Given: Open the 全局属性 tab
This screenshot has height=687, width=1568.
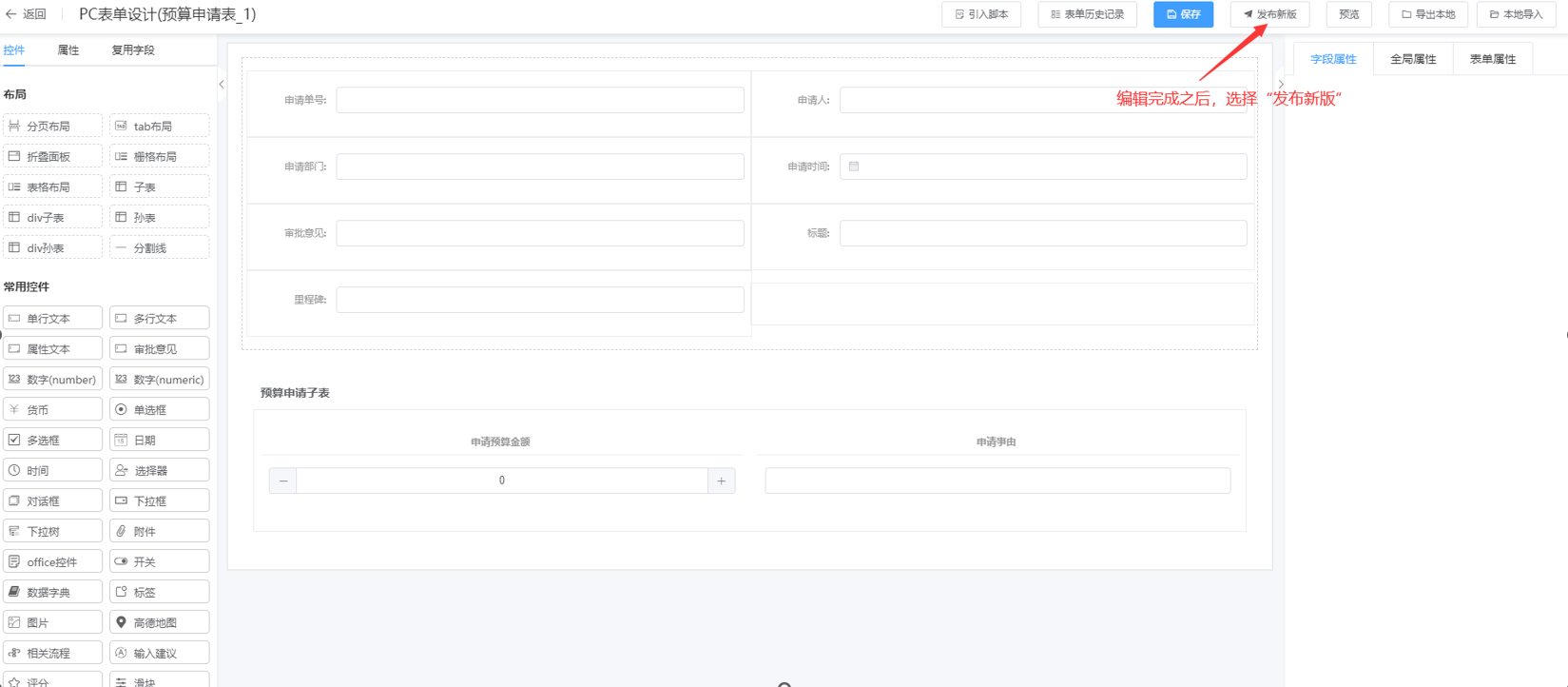Looking at the screenshot, I should click(x=1413, y=59).
